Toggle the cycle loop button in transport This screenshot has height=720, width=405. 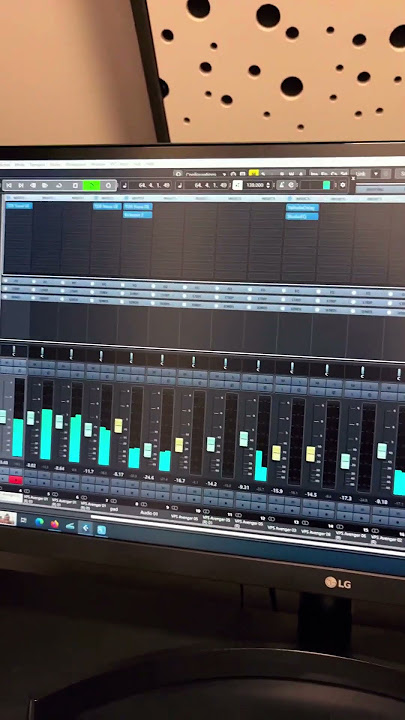[59, 185]
